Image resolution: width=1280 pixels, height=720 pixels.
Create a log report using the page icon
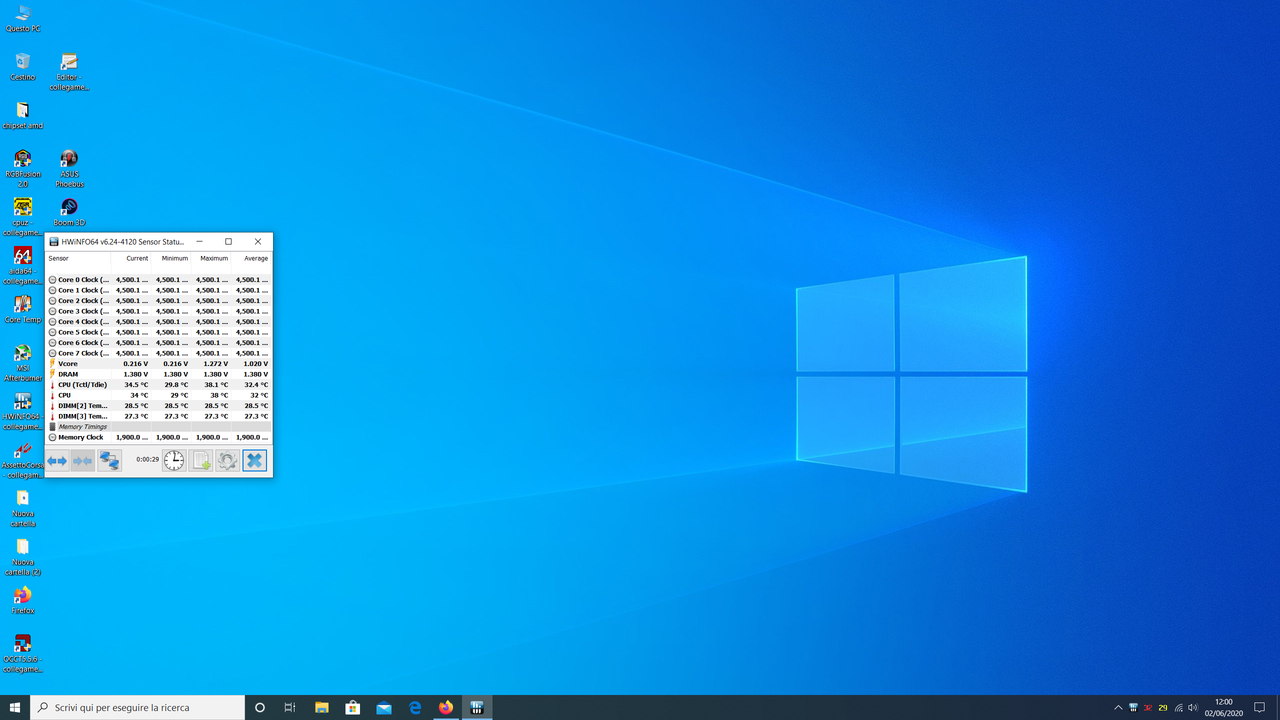pos(201,460)
